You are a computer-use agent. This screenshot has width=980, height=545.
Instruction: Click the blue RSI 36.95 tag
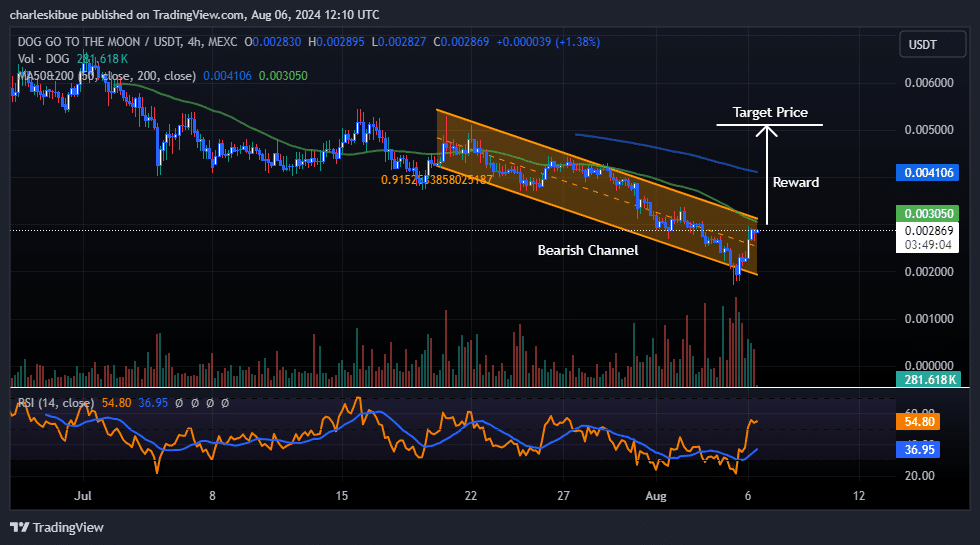click(918, 449)
